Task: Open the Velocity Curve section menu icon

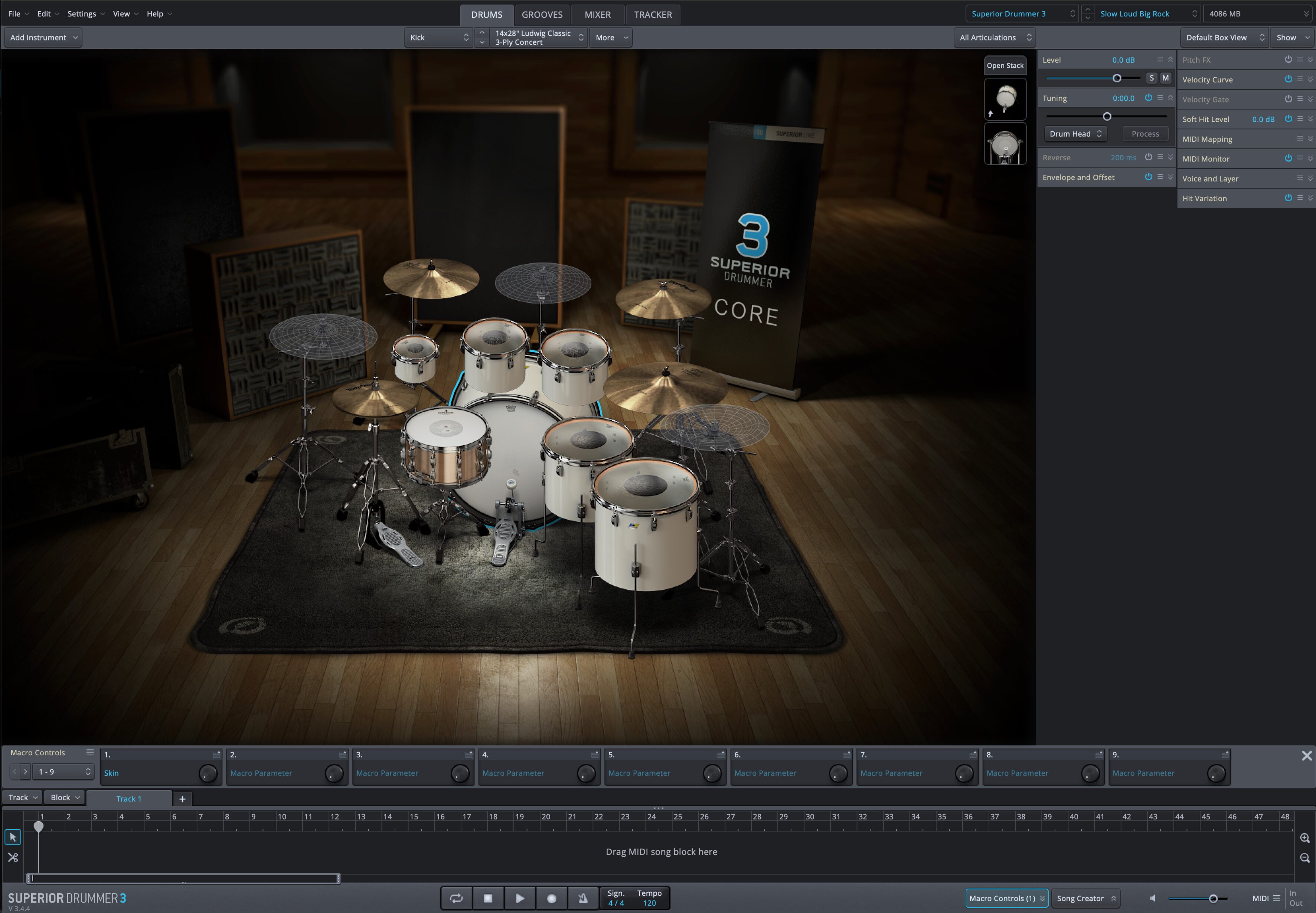Action: pos(1300,79)
